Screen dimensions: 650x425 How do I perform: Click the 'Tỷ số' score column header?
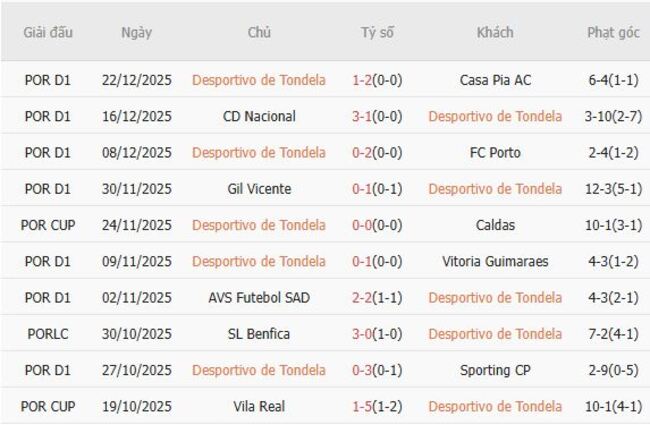point(377,32)
